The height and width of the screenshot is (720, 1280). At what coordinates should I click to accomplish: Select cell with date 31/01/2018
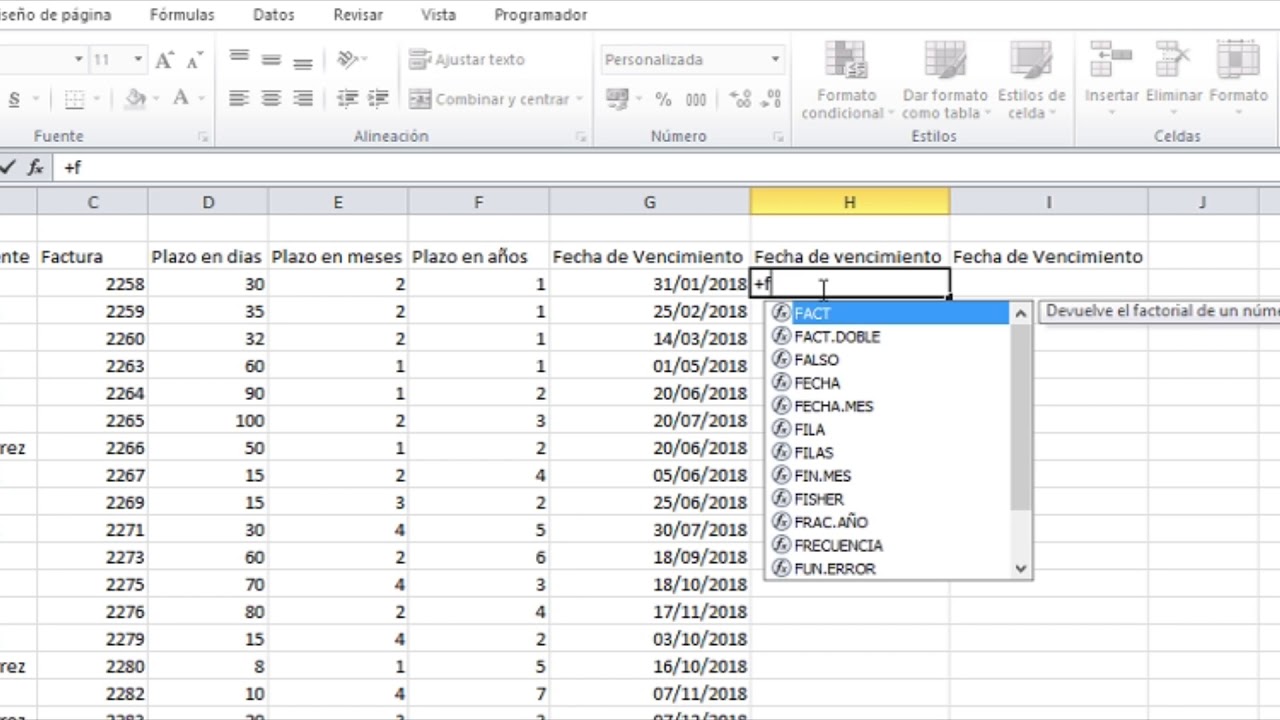coord(650,284)
